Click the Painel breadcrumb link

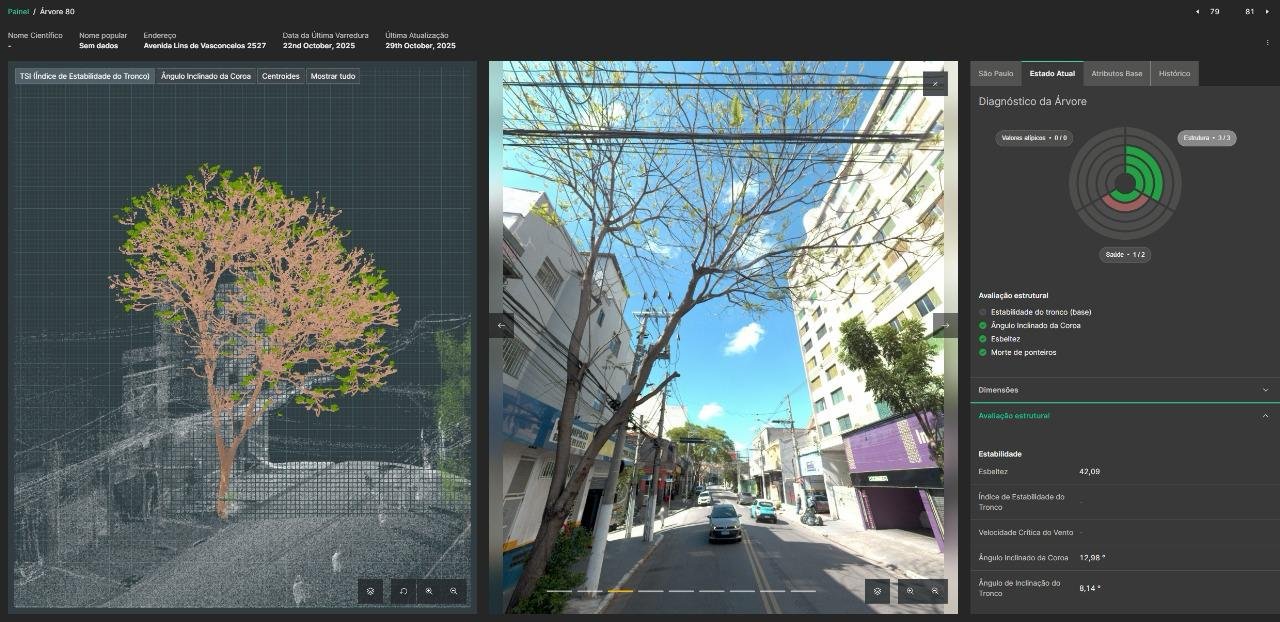pyautogui.click(x=18, y=12)
